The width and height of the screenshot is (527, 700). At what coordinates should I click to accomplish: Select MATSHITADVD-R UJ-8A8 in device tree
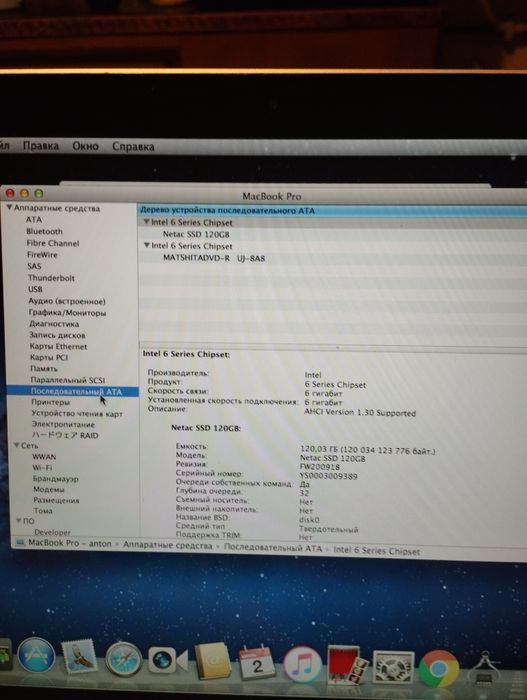(x=214, y=258)
